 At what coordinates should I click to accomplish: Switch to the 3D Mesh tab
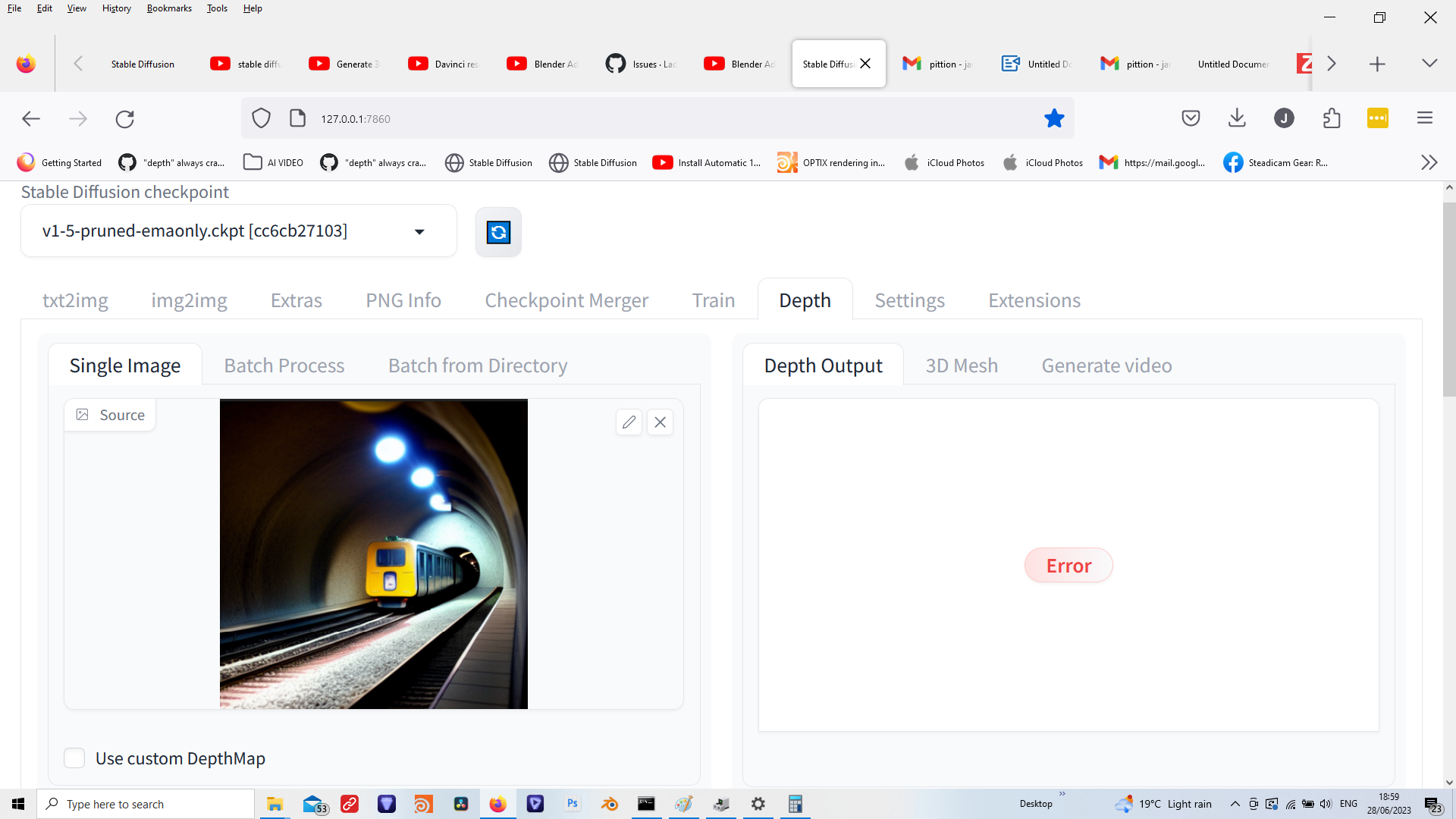(x=961, y=366)
